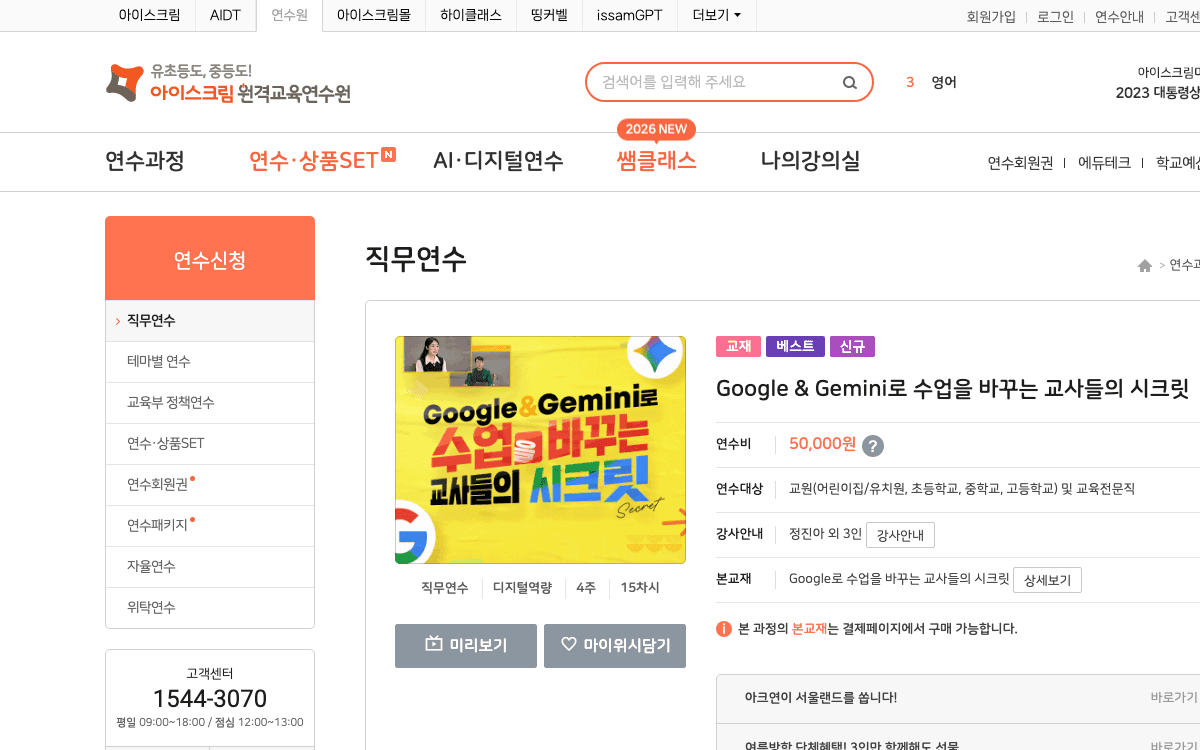Select 위탁연수 in the sidebar
The height and width of the screenshot is (750, 1200).
click(x=210, y=607)
